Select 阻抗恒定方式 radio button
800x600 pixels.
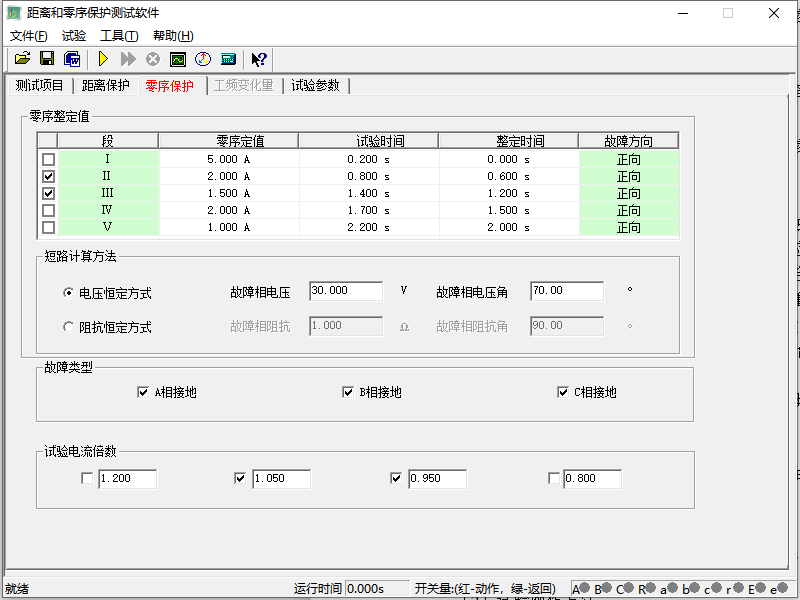(68, 327)
